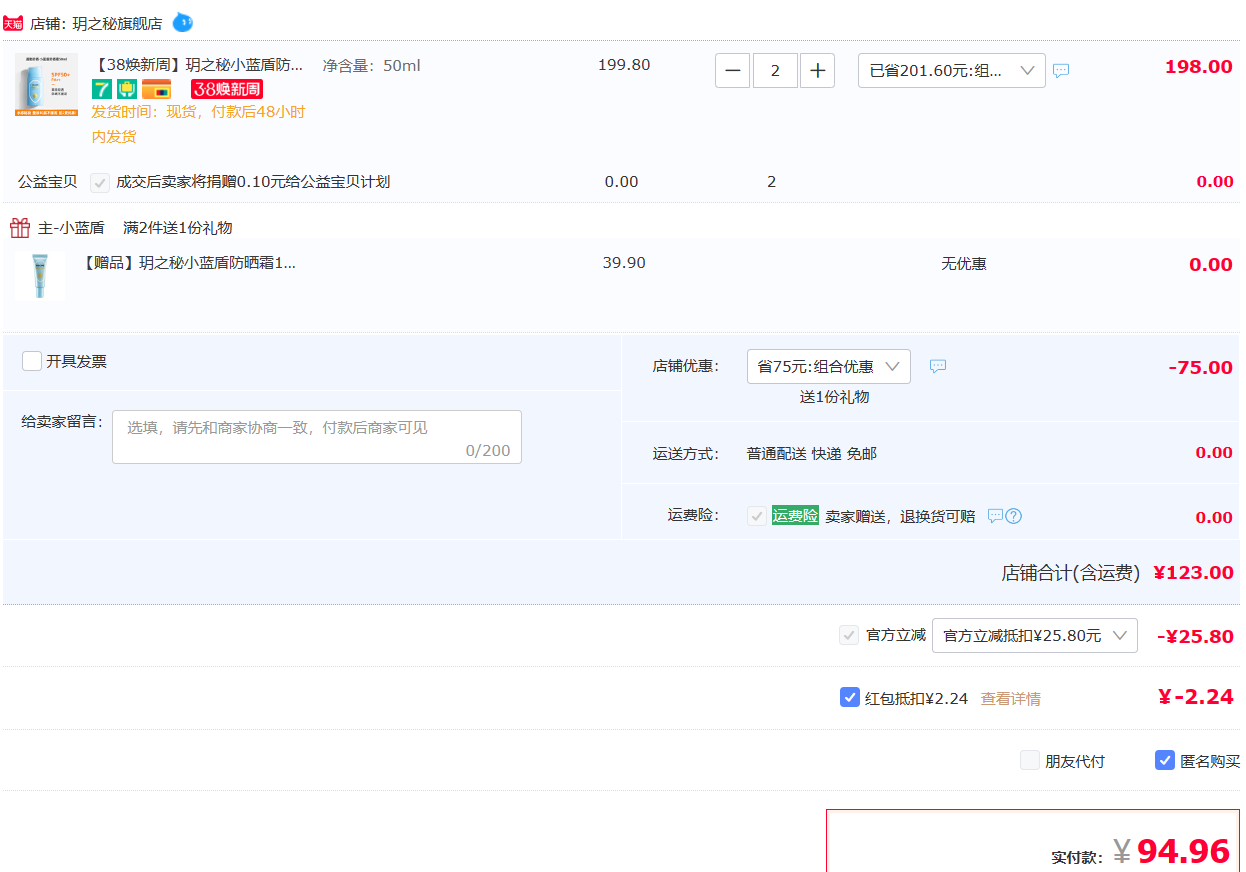Uncheck the 匿名购买 anonymous purchase checkbox

click(1165, 760)
